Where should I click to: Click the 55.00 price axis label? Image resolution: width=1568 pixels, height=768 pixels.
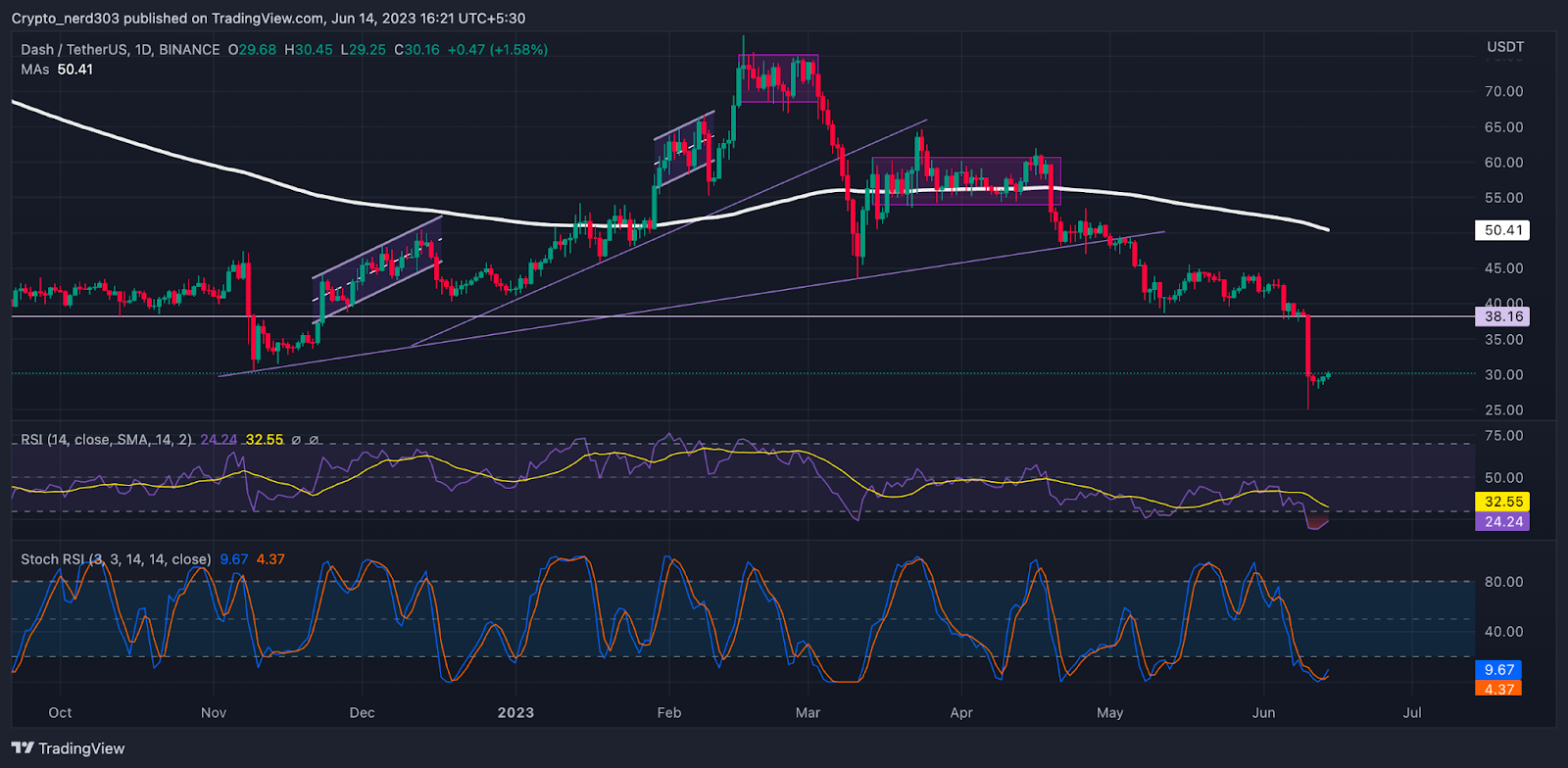pos(1503,198)
